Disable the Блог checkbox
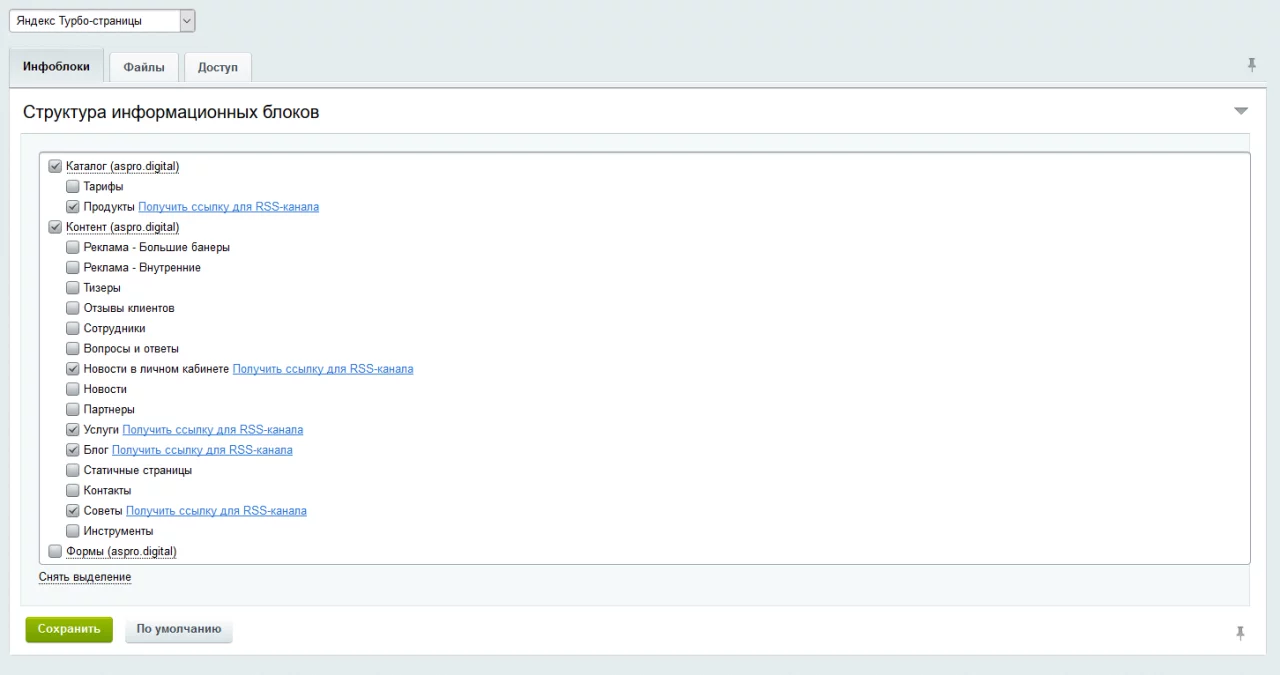Image resolution: width=1280 pixels, height=675 pixels. pyautogui.click(x=73, y=450)
